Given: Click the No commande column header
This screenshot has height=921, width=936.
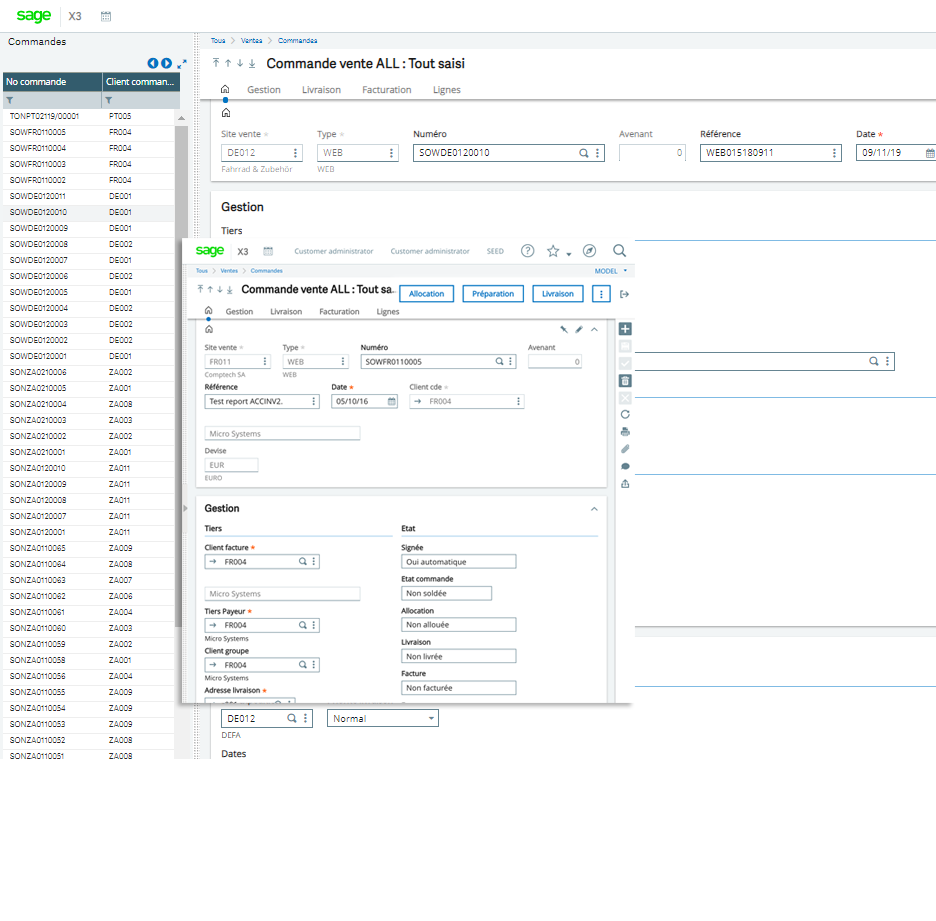Looking at the screenshot, I should (53, 82).
